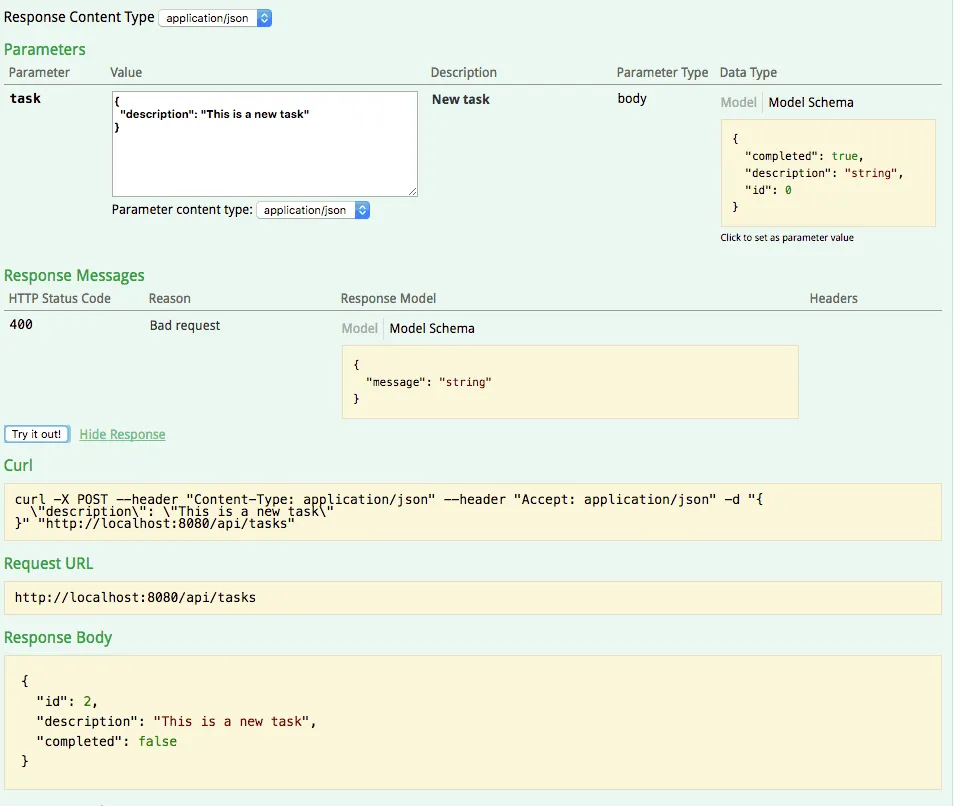Open the Parameter content type dropdown
Viewport: 963px width, 806px height.
coord(313,210)
